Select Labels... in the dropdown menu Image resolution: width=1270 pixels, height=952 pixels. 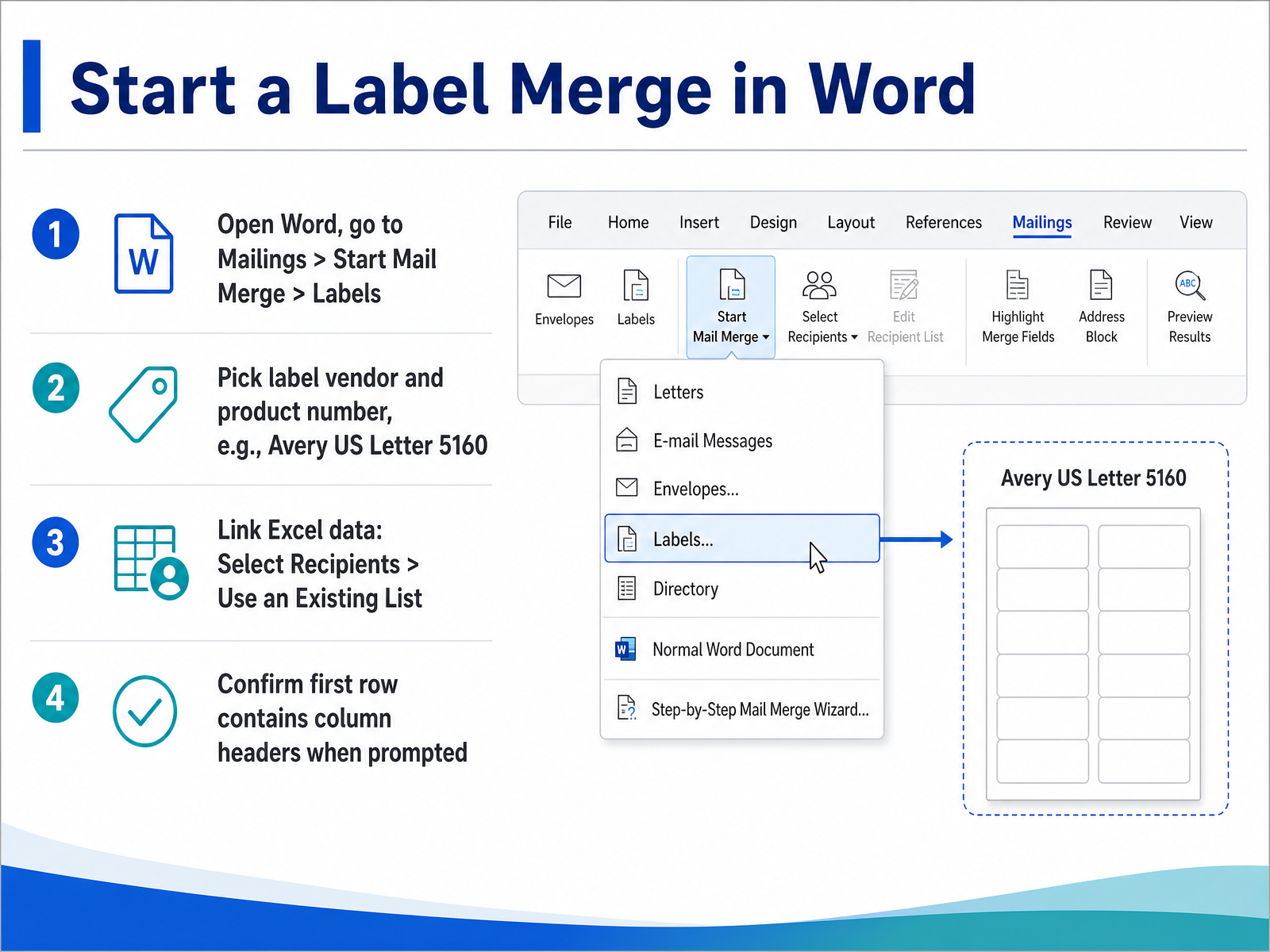[742, 539]
